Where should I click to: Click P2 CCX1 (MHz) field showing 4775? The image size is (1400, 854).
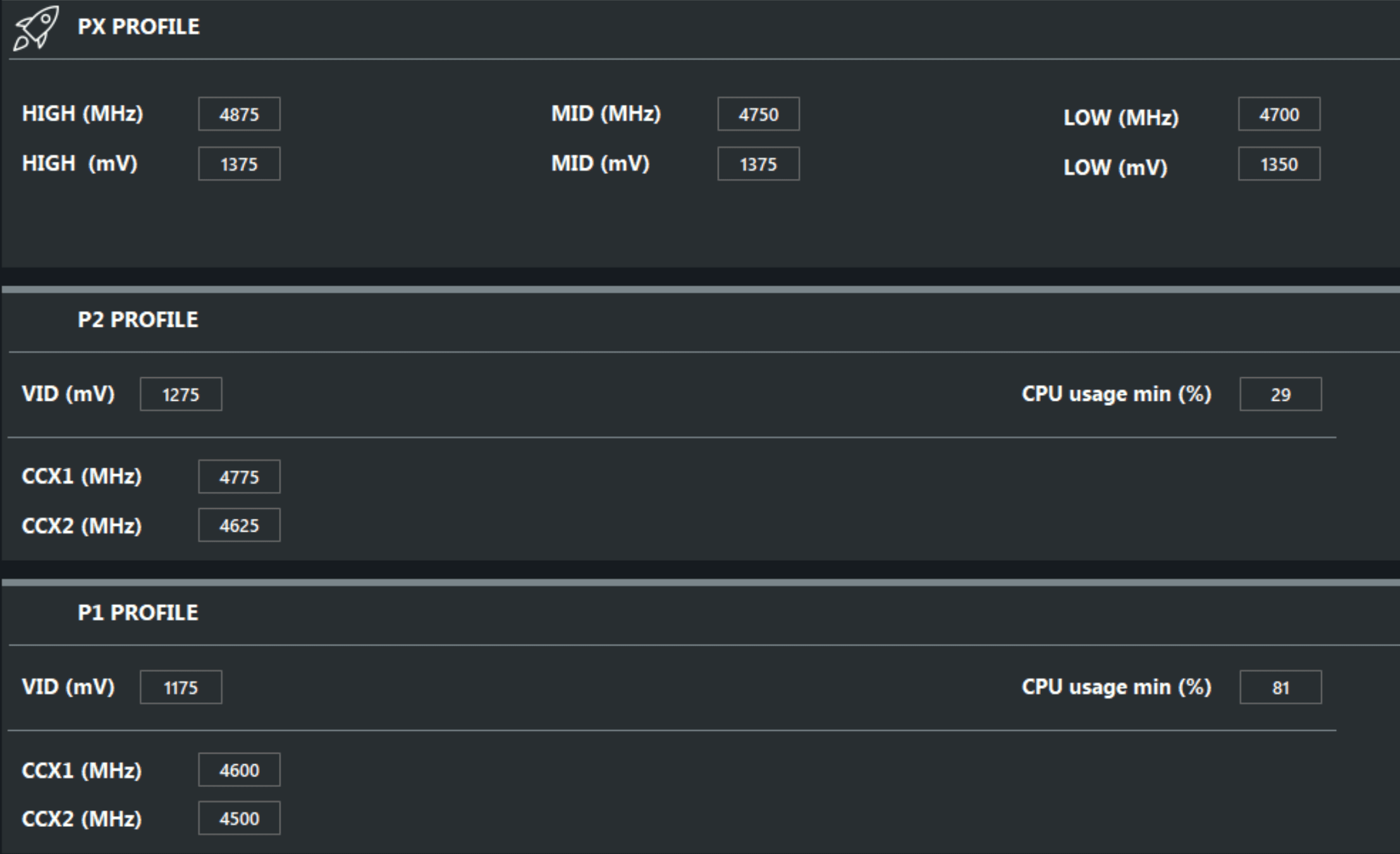(239, 477)
